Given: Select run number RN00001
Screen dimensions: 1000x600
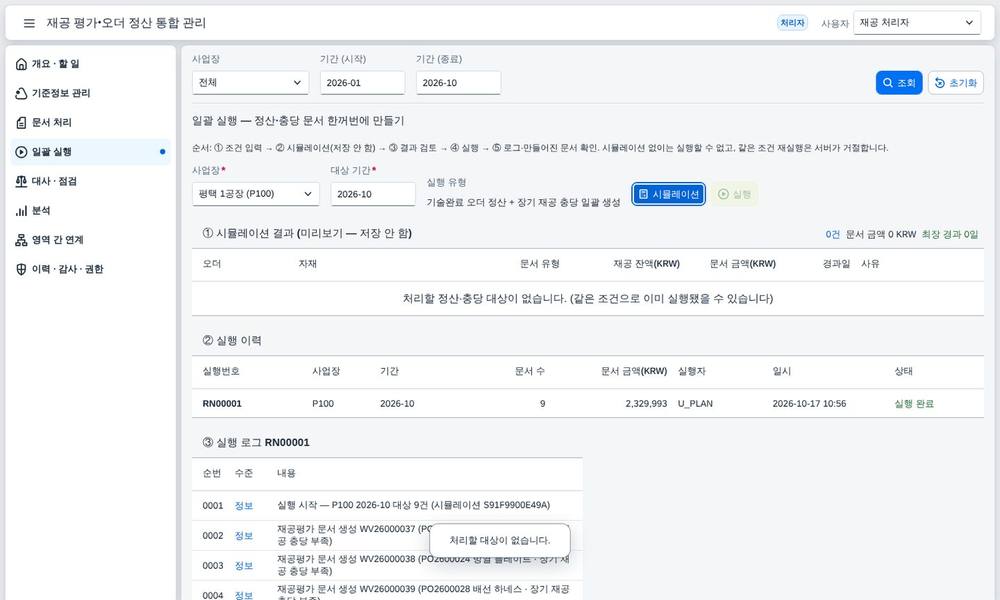Looking at the screenshot, I should [x=222, y=404].
